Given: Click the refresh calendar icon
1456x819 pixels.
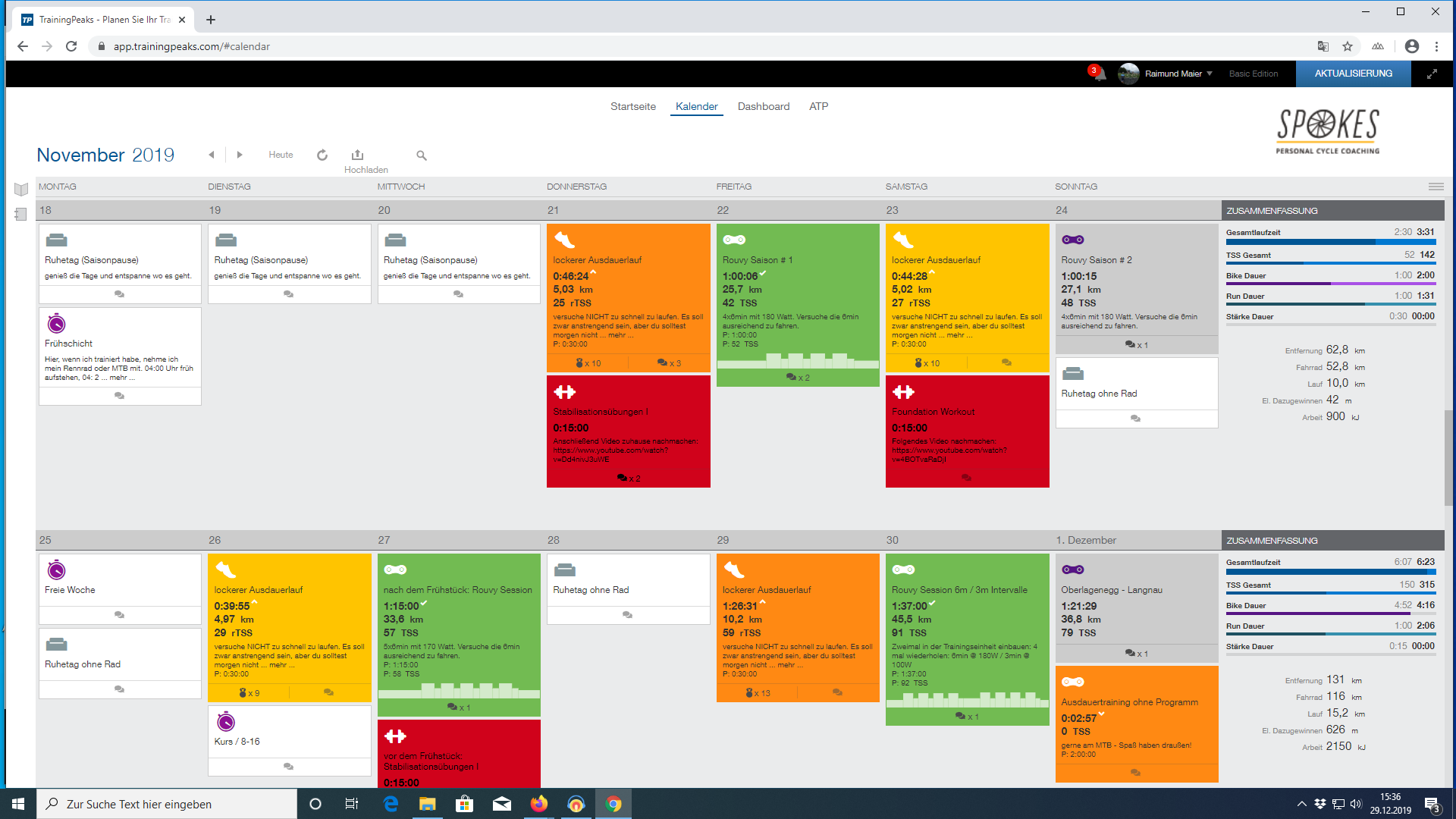Looking at the screenshot, I should tap(322, 155).
